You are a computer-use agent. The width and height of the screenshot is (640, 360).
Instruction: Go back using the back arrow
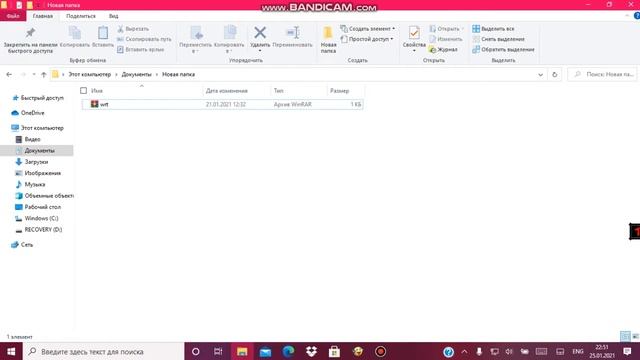(x=9, y=74)
